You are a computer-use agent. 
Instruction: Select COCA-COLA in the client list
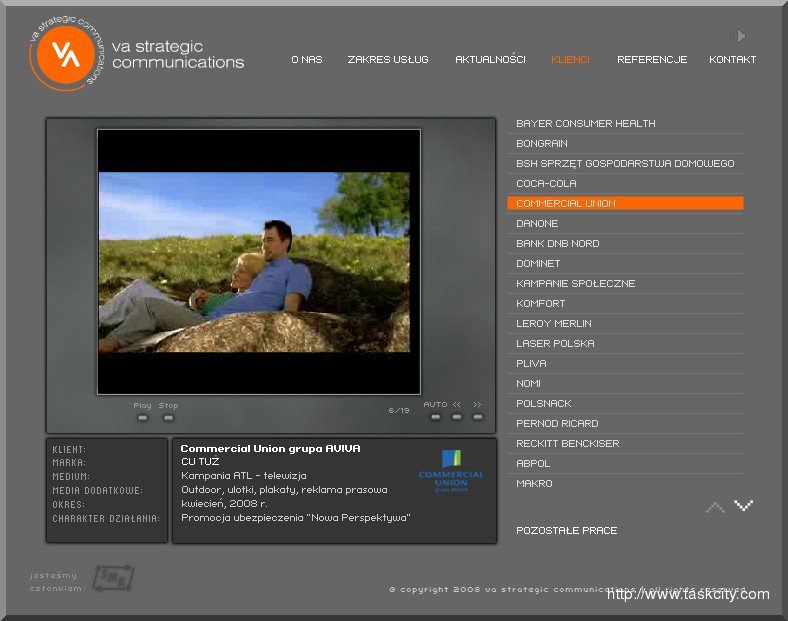[546, 184]
